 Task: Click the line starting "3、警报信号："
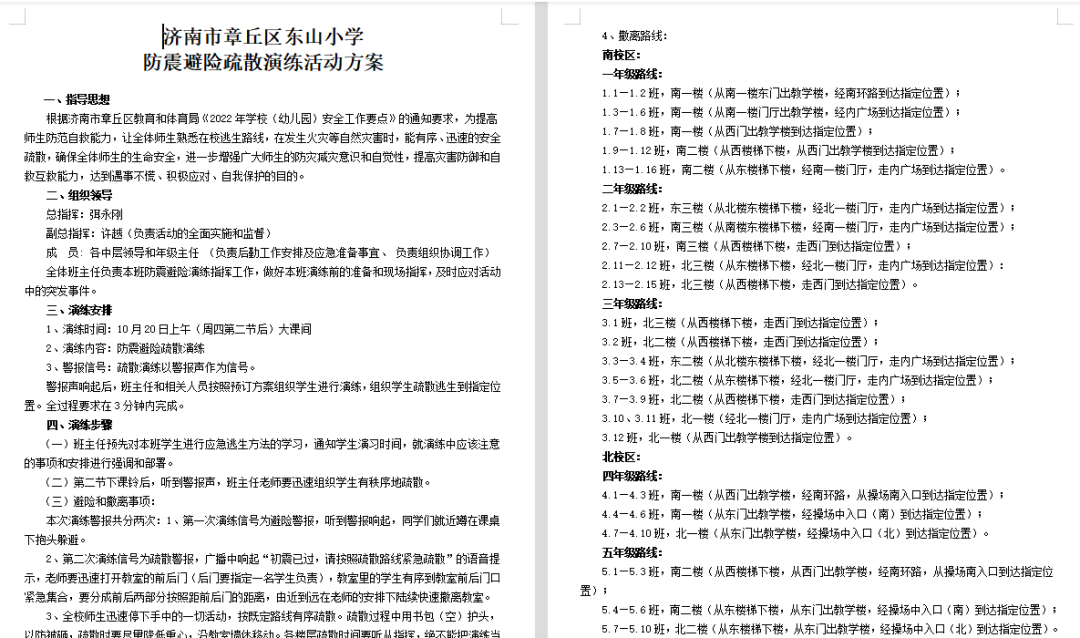pyautogui.click(x=152, y=367)
